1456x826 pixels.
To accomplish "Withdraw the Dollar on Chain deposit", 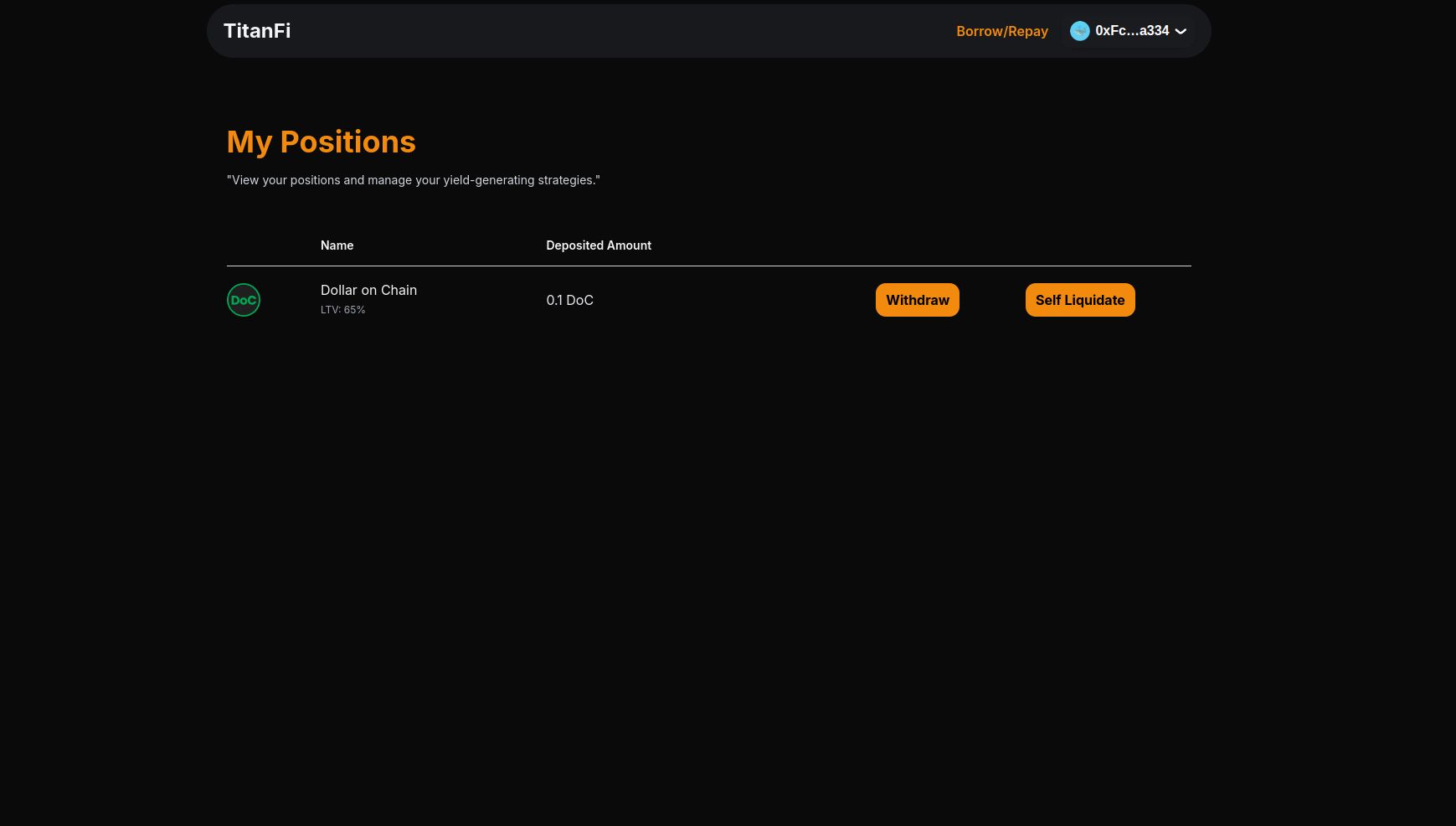I will (918, 300).
